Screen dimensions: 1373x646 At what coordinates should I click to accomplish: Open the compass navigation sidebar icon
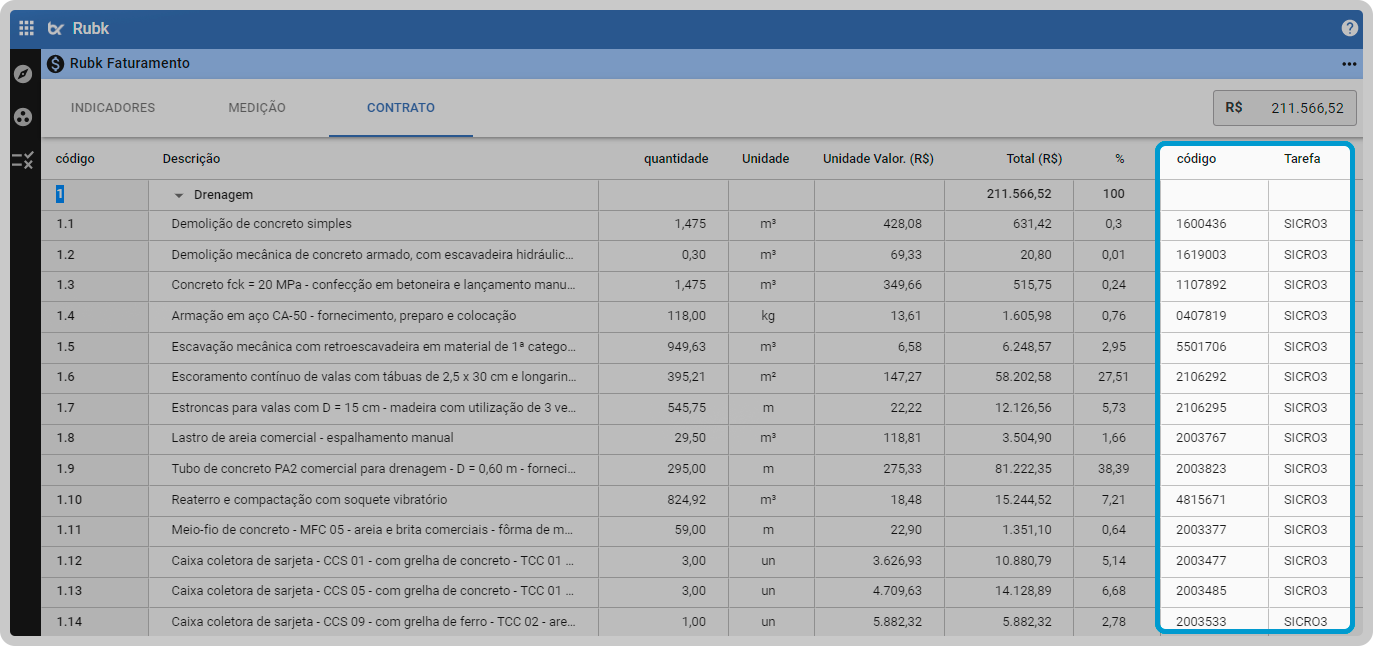(23, 74)
